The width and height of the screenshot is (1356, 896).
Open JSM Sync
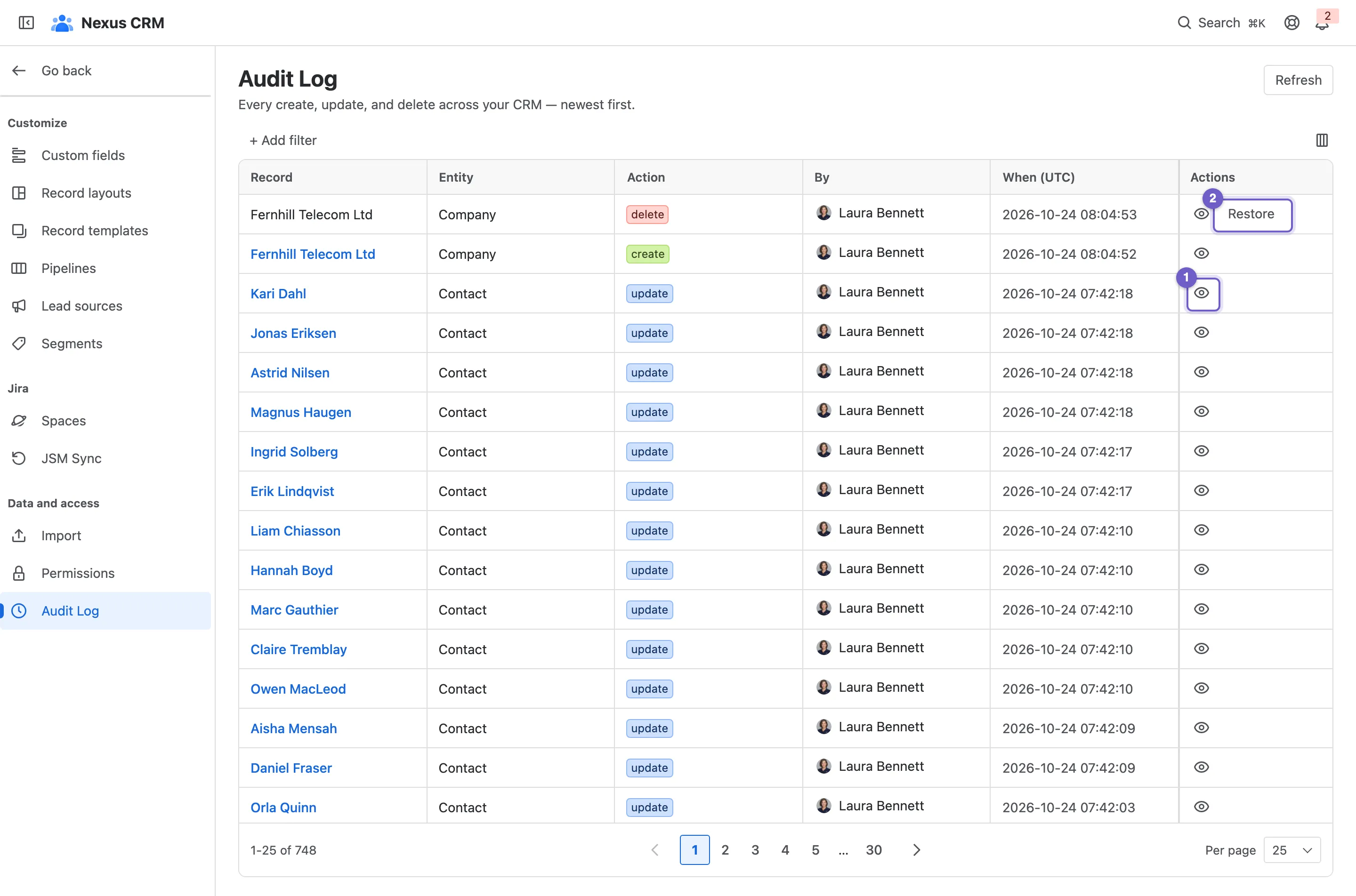[106, 459]
